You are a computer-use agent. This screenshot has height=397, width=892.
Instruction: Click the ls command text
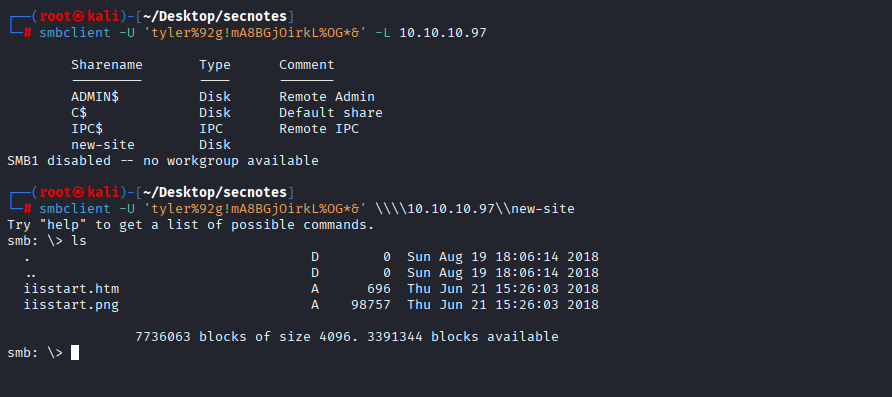[x=79, y=241]
